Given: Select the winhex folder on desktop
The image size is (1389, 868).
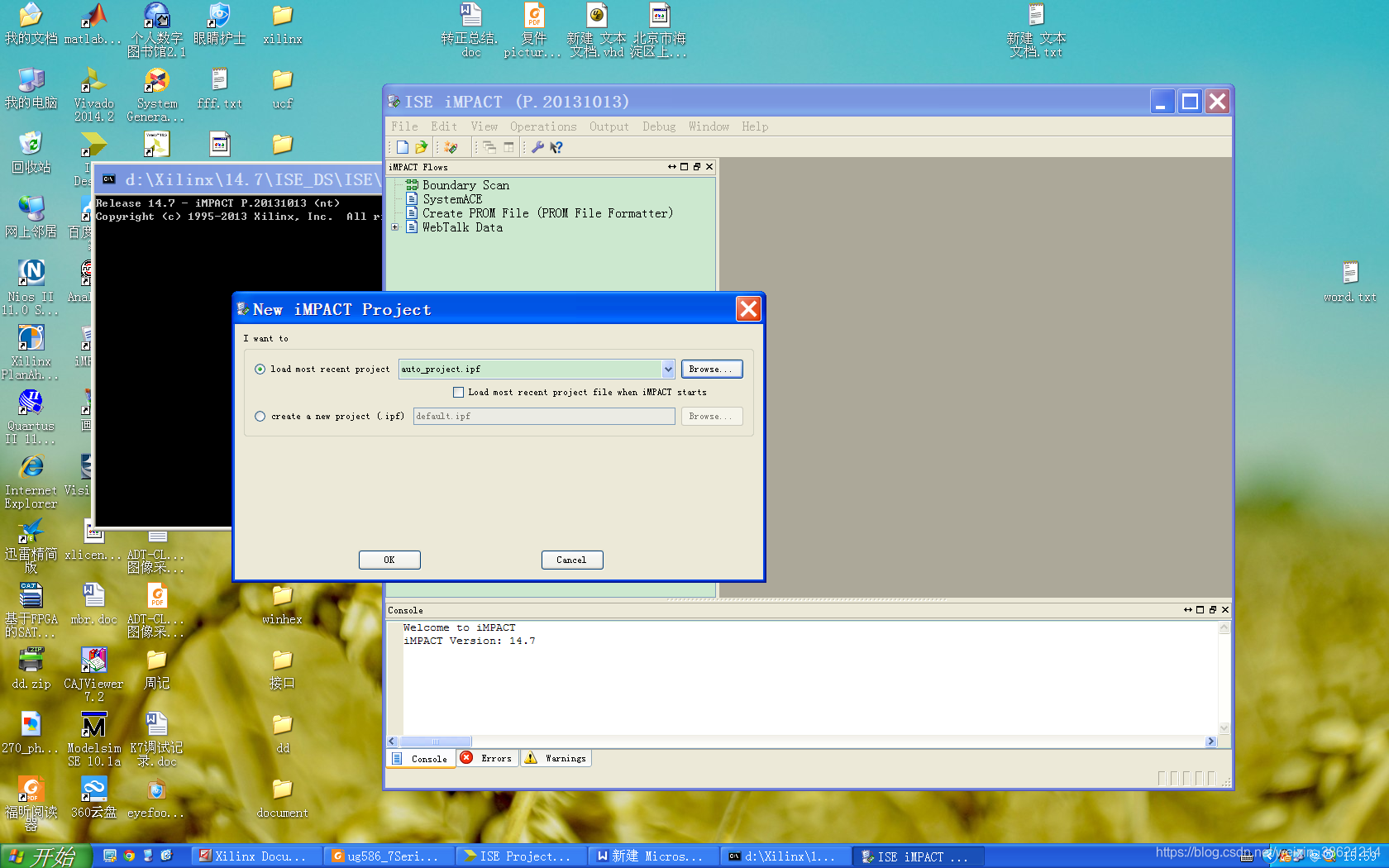Looking at the screenshot, I should pos(282,604).
